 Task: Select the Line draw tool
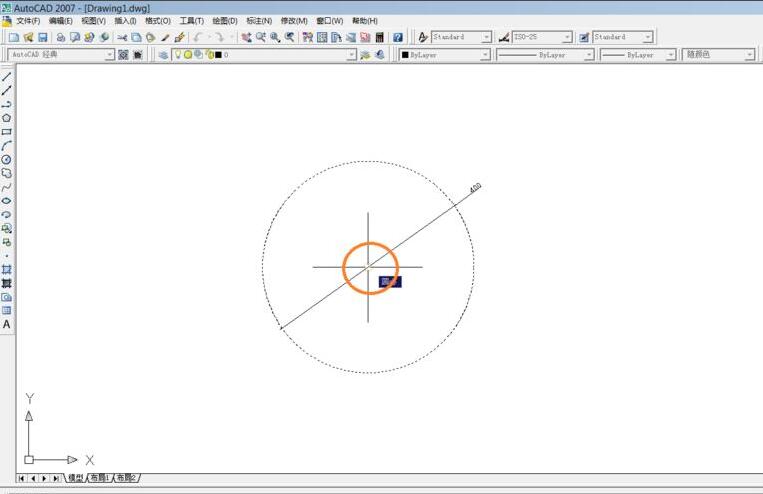[6, 77]
